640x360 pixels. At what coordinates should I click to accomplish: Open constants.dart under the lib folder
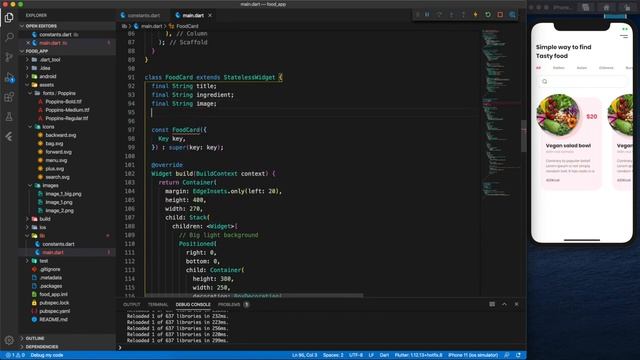[58, 244]
